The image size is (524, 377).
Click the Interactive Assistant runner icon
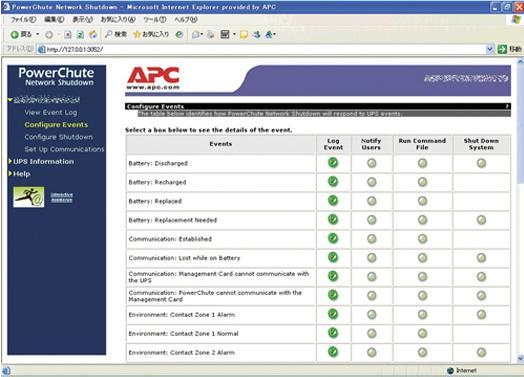click(28, 197)
